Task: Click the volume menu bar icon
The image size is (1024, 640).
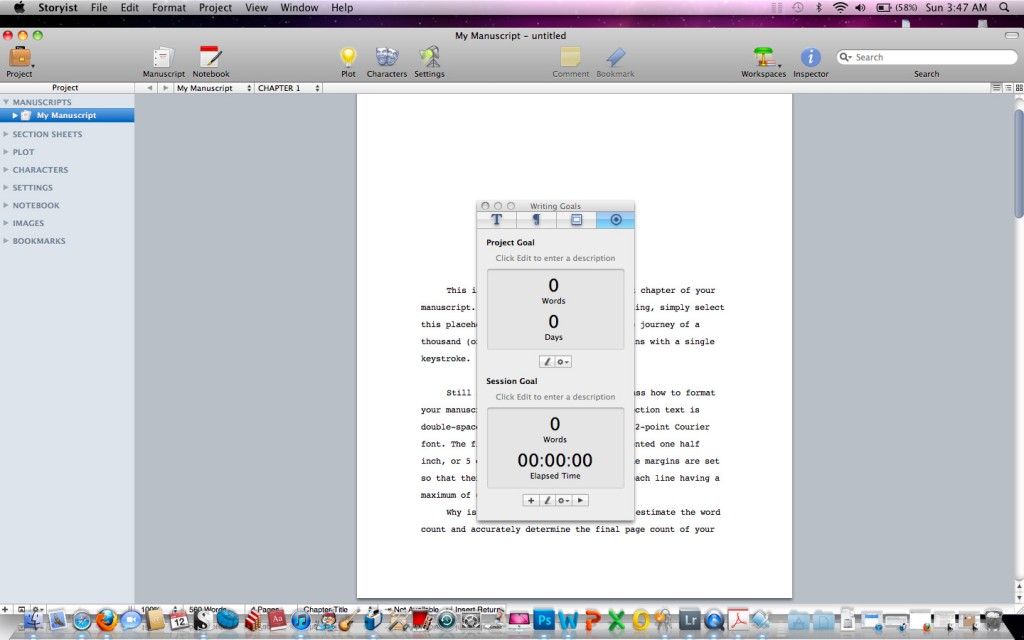Action: (860, 8)
